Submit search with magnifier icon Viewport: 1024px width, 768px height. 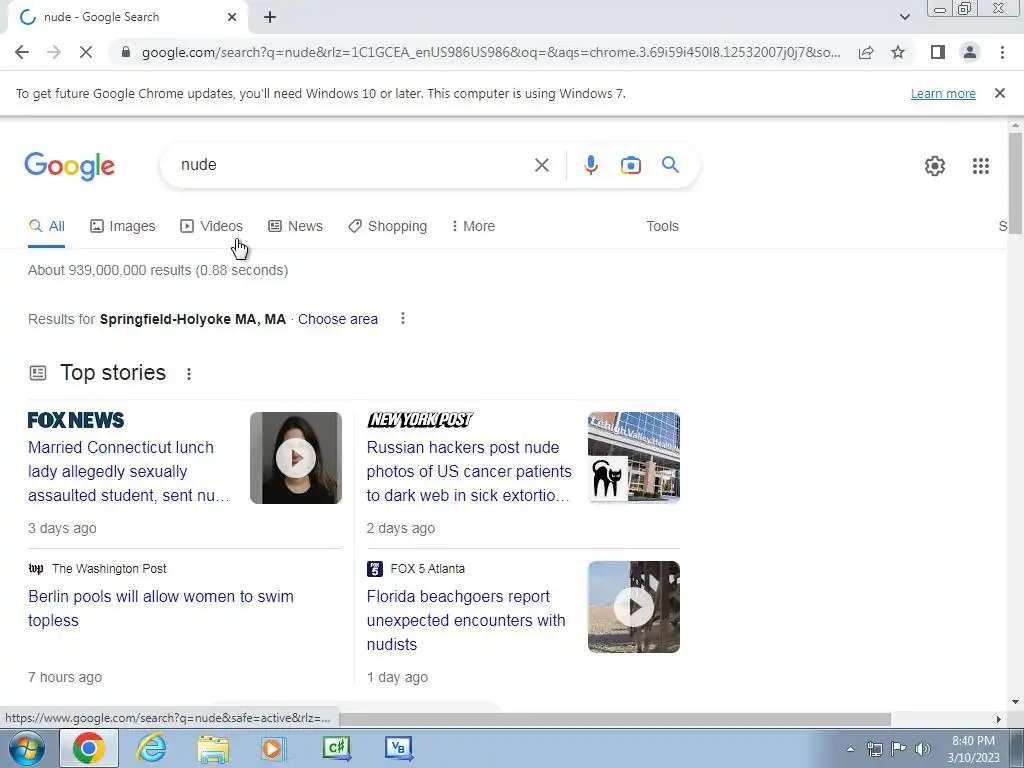[671, 165]
